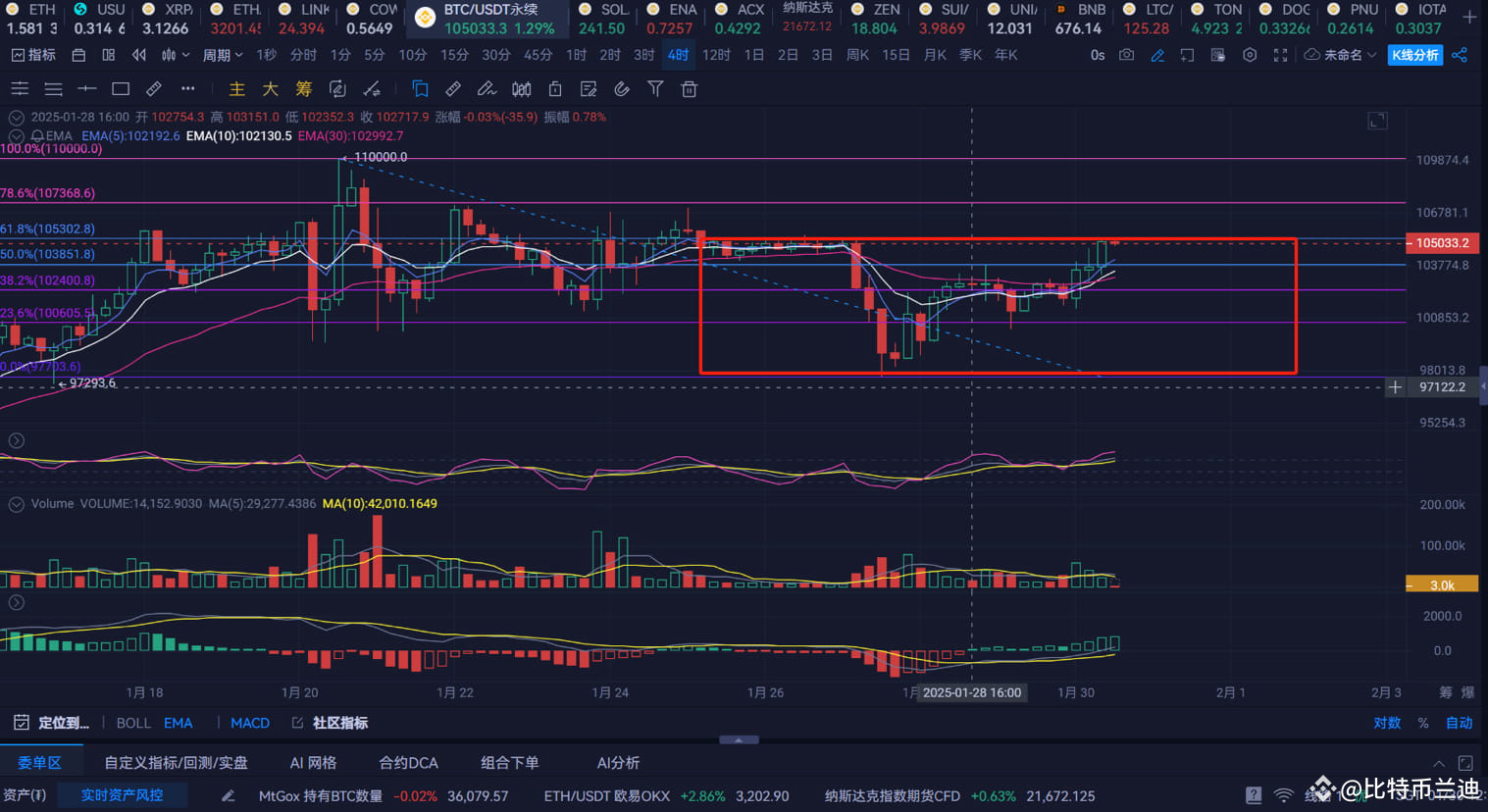Collapse the candle info header toggle
Viewport: 1488px width, 812px height.
pyautogui.click(x=17, y=117)
